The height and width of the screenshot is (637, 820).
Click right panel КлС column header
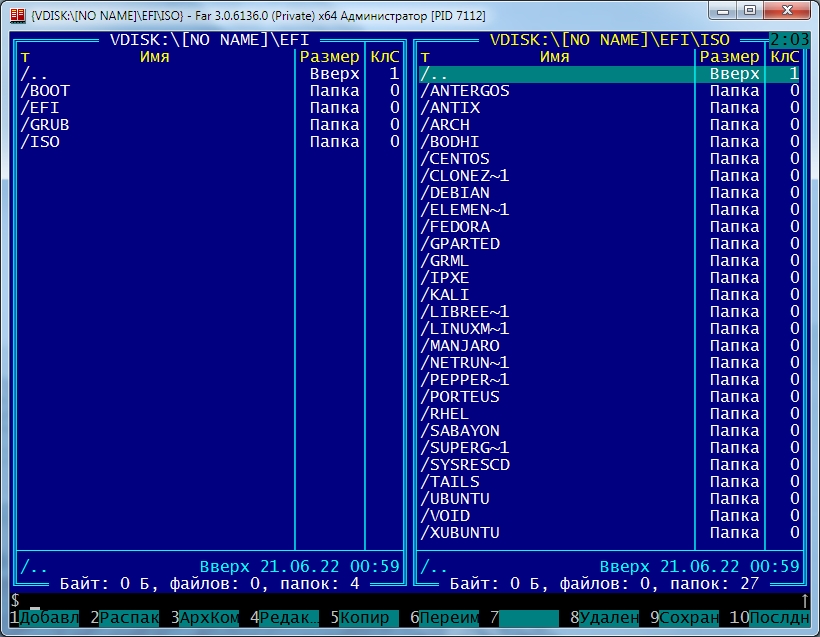coord(784,56)
